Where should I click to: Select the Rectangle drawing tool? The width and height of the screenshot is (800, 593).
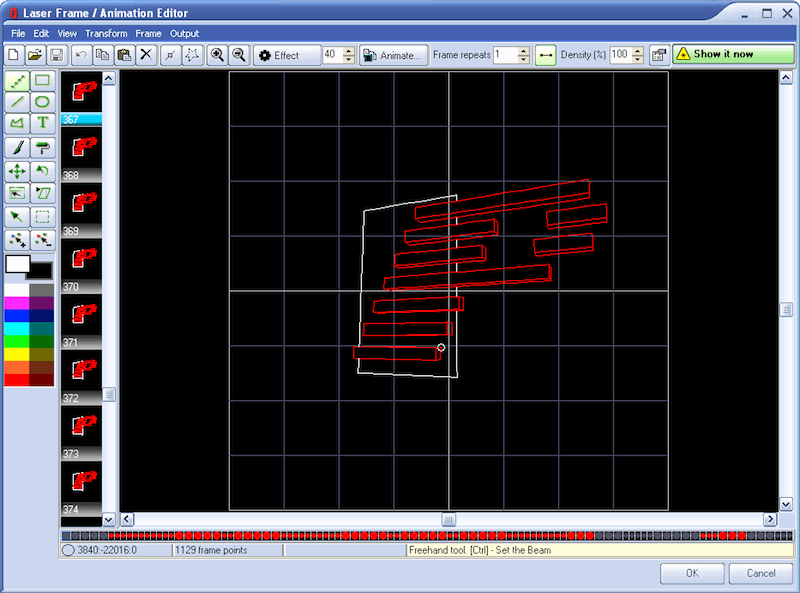click(x=42, y=81)
